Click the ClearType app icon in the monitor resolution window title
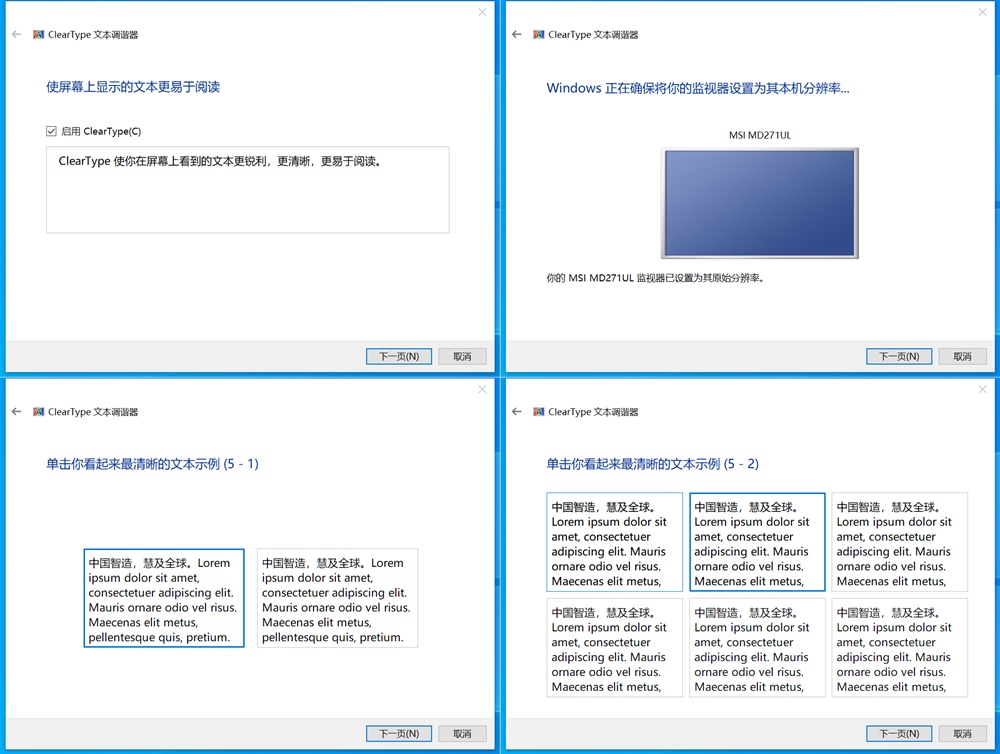This screenshot has width=1000, height=754. tap(538, 34)
